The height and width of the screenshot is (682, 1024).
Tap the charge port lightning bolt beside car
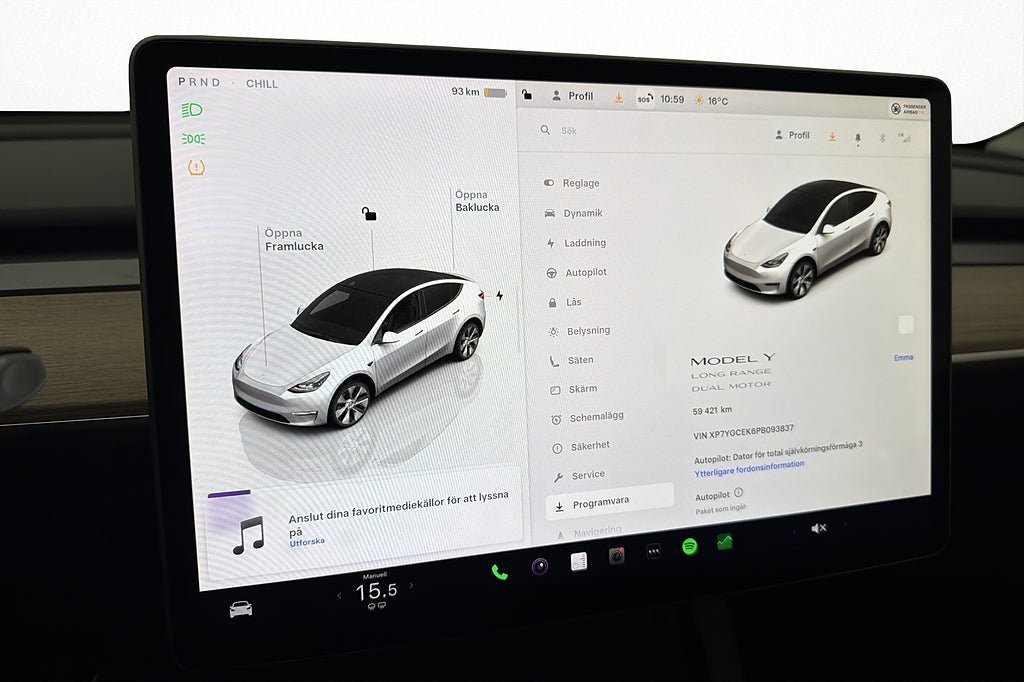click(500, 296)
